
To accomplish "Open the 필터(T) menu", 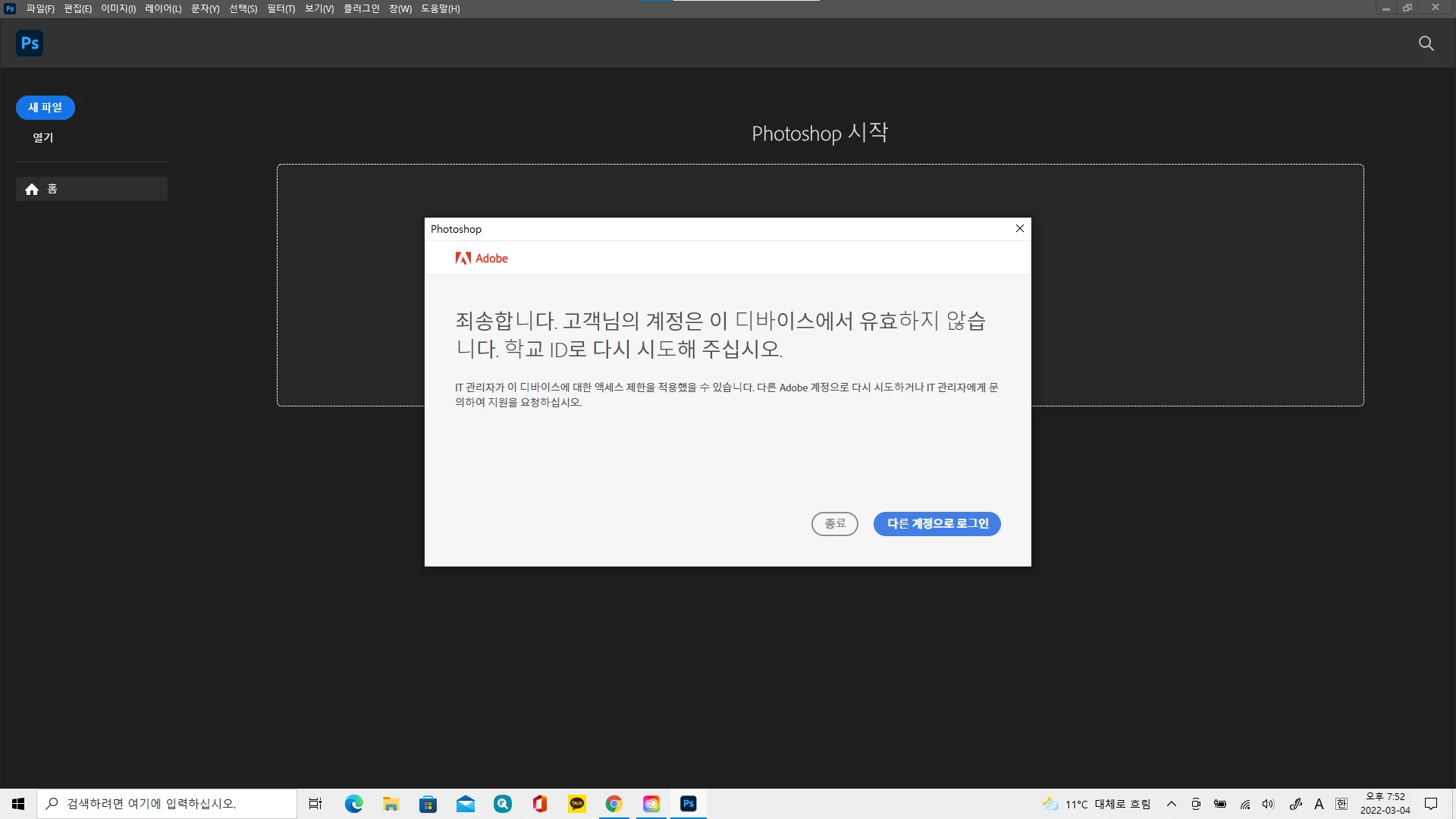I will pos(281,8).
